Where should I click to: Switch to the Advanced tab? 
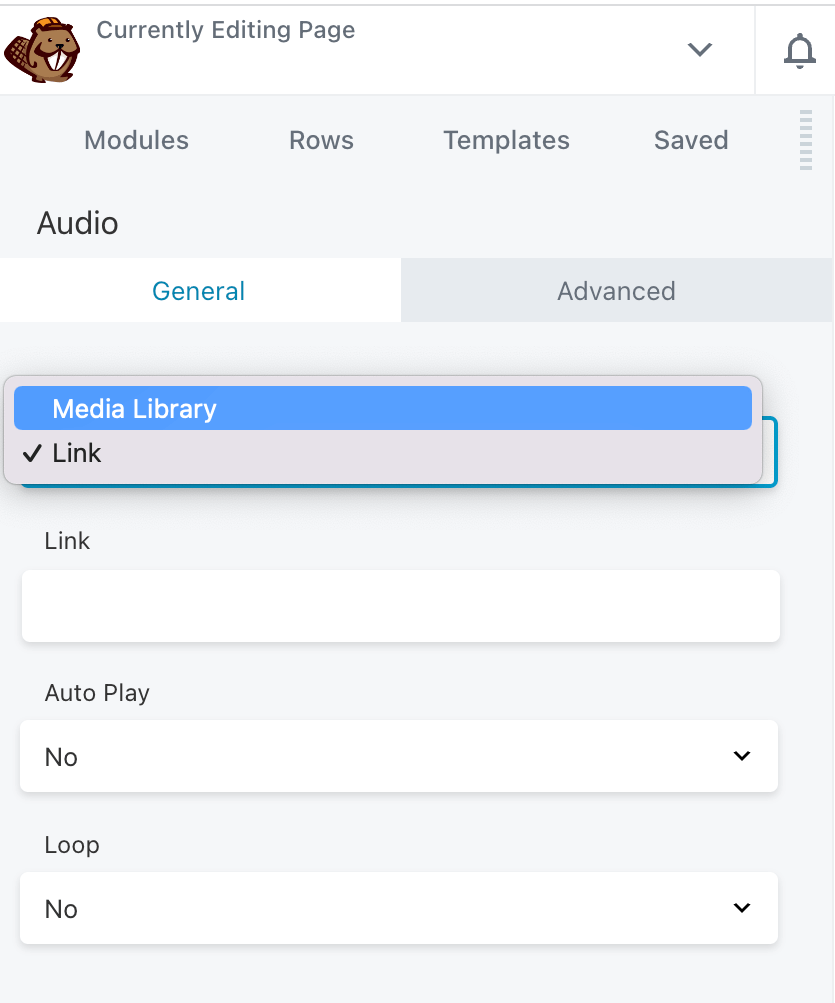pos(616,290)
